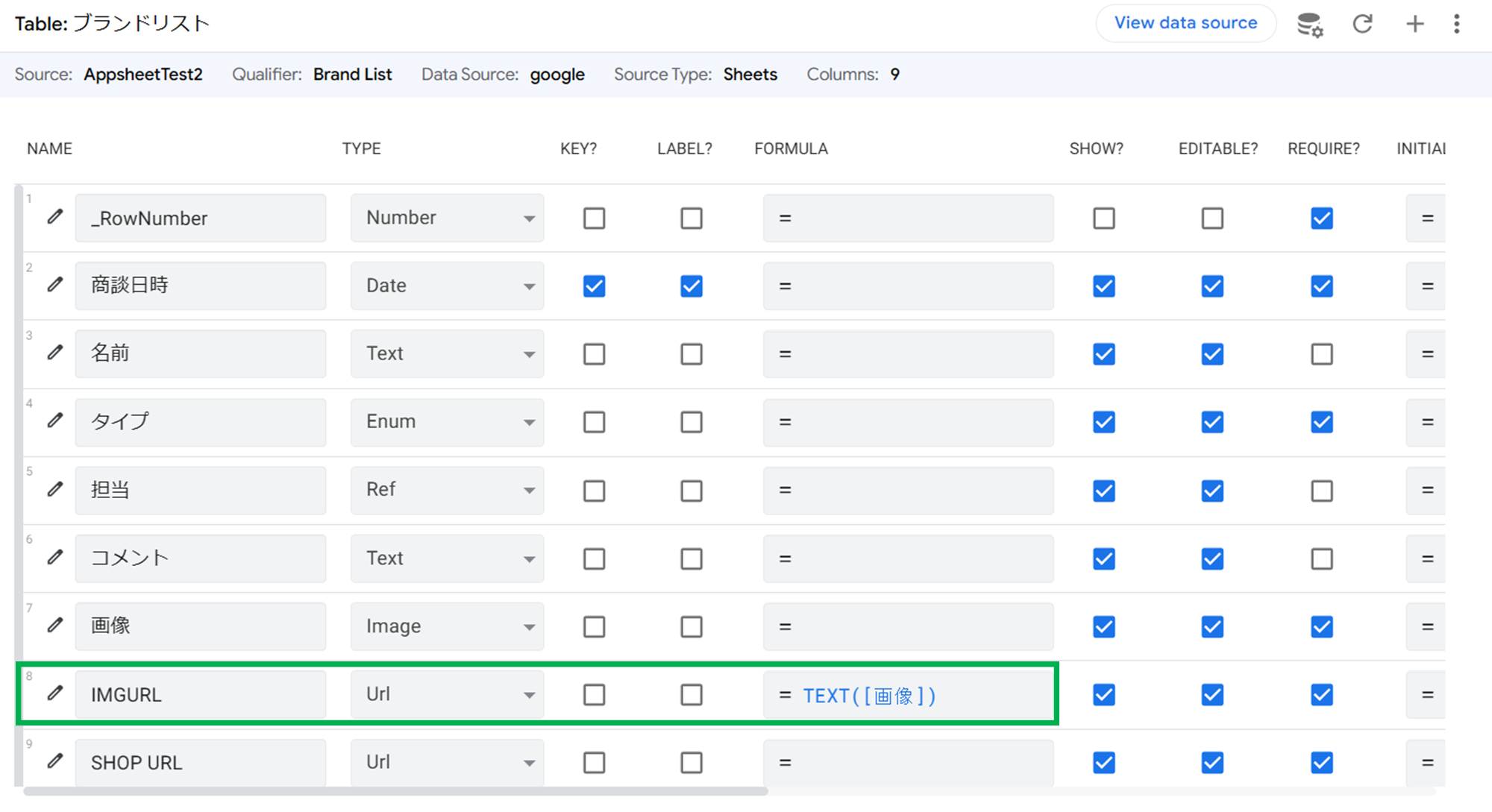Click the horizontal scrollbar at the bottom
This screenshot has height=812, width=1492.
pos(395,791)
